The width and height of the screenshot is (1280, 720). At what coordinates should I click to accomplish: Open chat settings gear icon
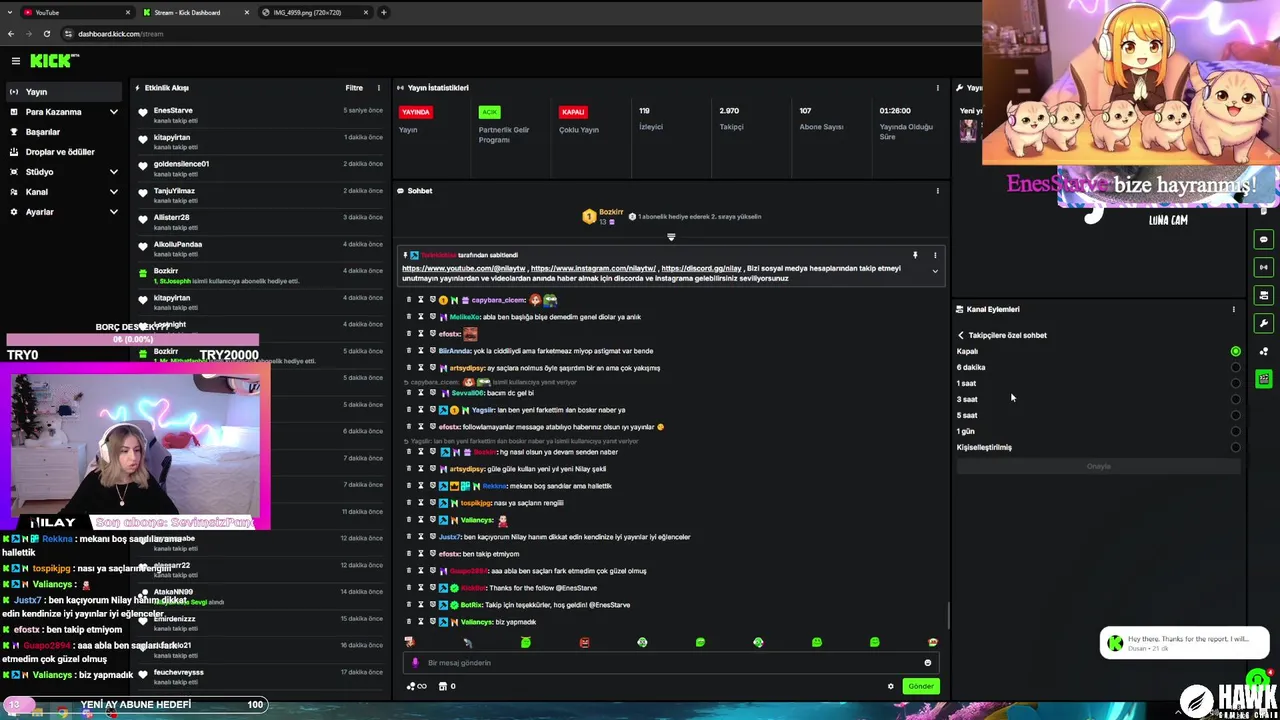[x=891, y=686]
